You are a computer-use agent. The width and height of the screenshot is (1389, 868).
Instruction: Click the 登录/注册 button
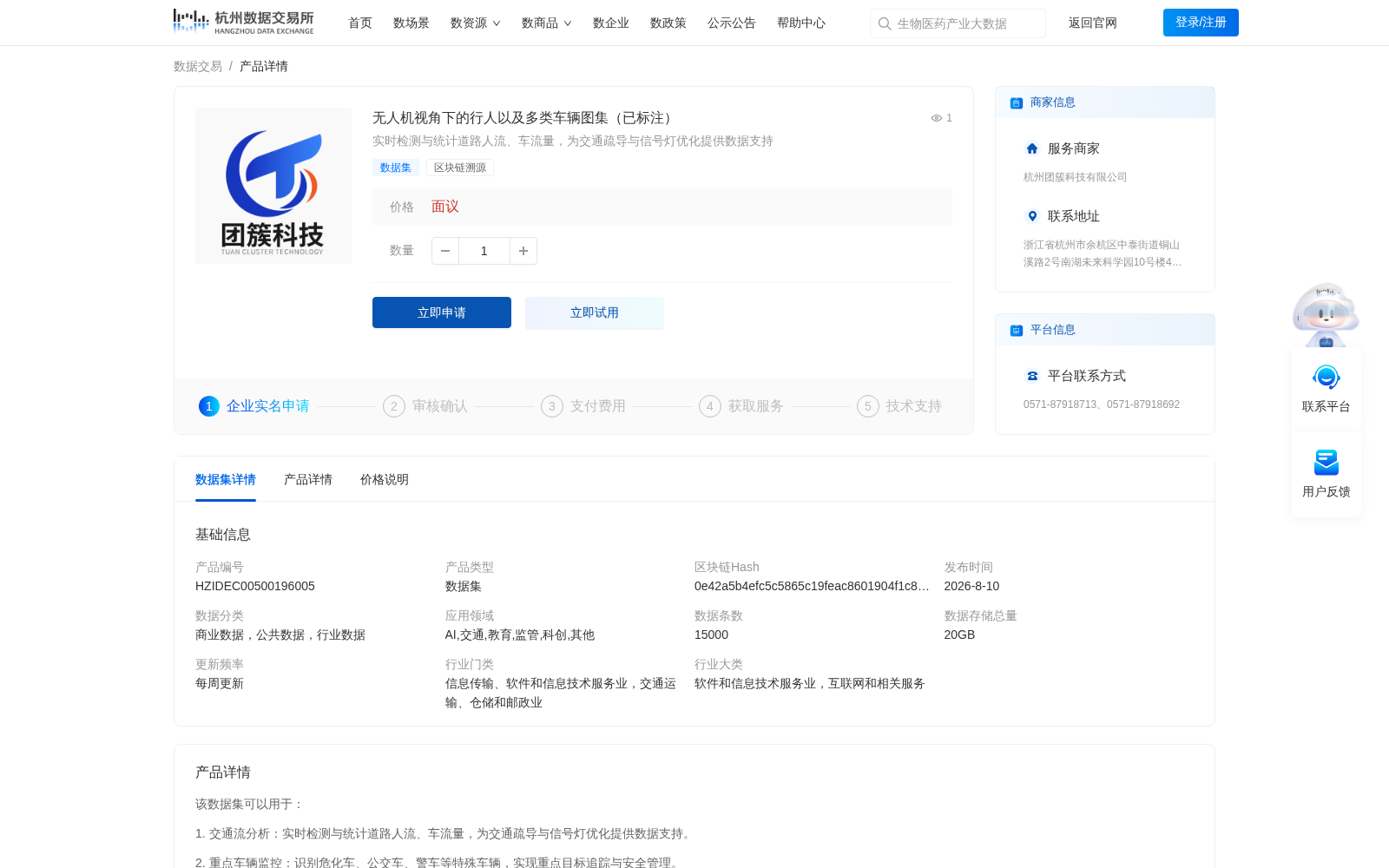[x=1201, y=23]
